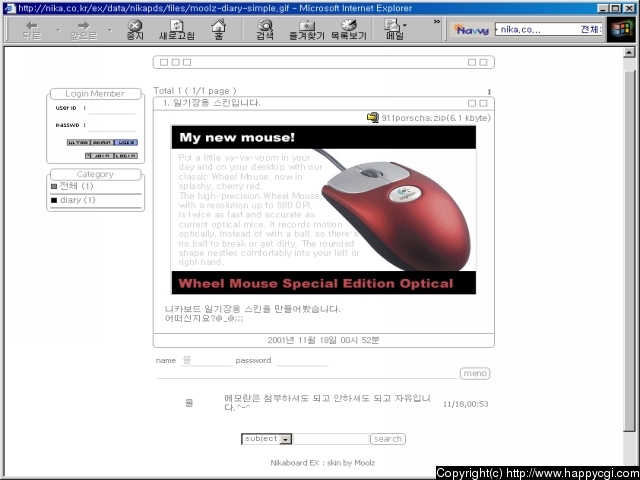Screen dimensions: 640x480
Task: Go forward with the 앞으로 toolbar button
Action: (x=84, y=31)
